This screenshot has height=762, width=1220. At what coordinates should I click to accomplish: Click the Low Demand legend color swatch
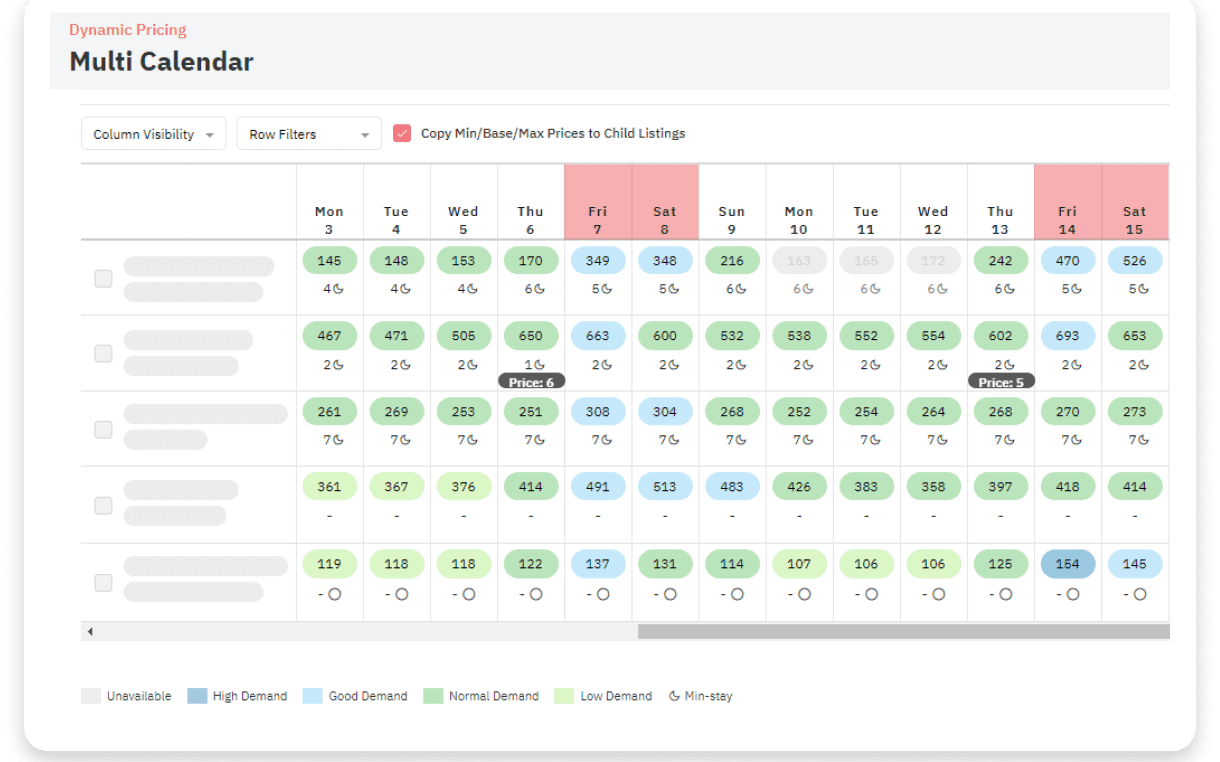(564, 696)
